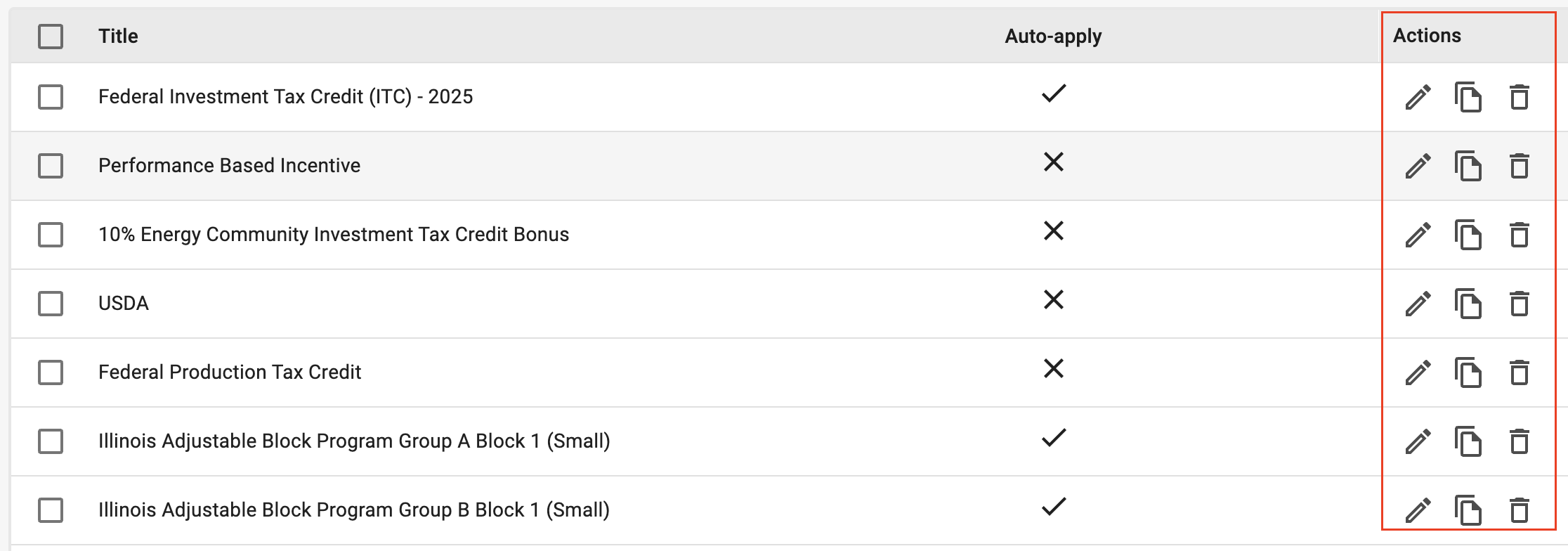This screenshot has height=551, width=1568.
Task: Copy the Federal Production Tax Credit row
Action: [1468, 372]
